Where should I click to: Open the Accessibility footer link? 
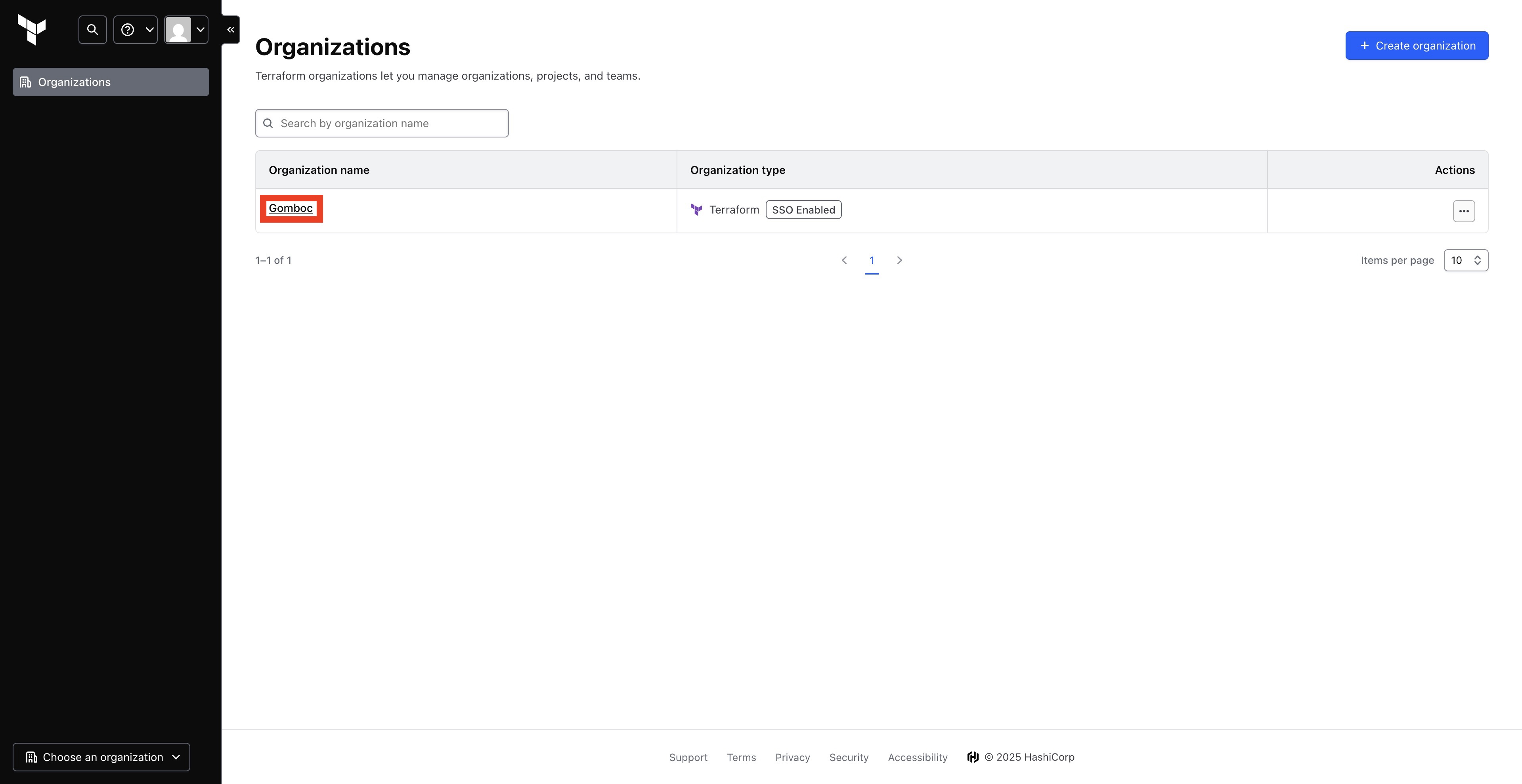pyautogui.click(x=918, y=757)
